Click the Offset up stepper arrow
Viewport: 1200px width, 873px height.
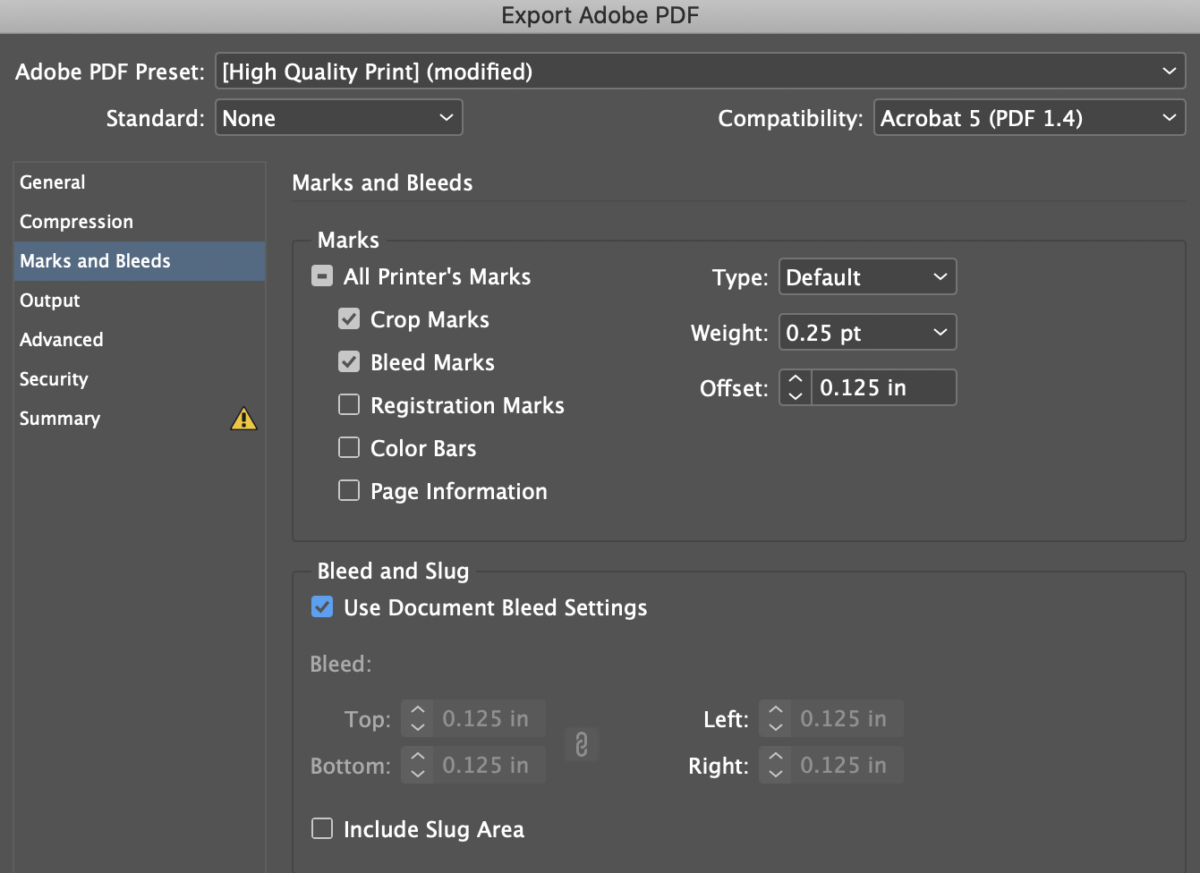794,380
